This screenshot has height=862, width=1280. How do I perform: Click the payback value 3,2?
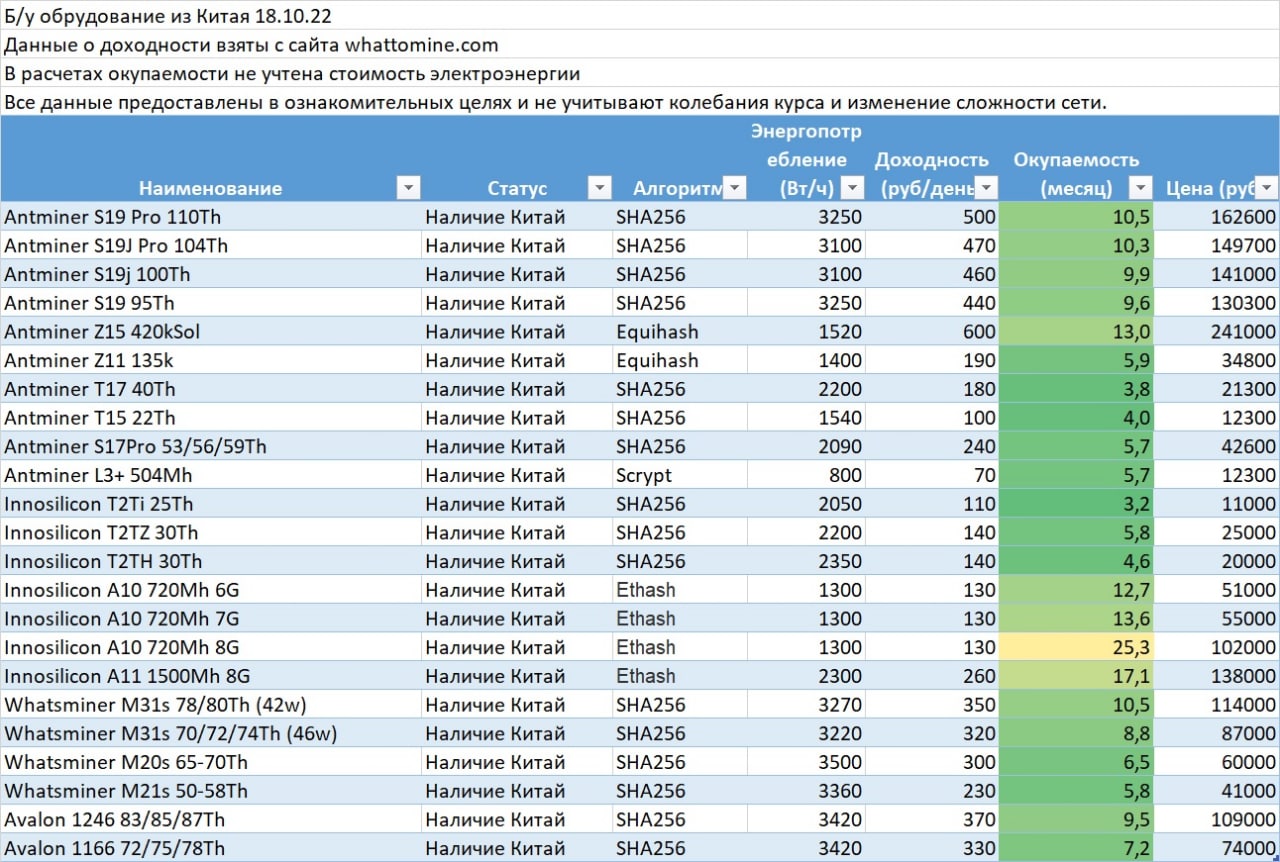coord(1077,504)
